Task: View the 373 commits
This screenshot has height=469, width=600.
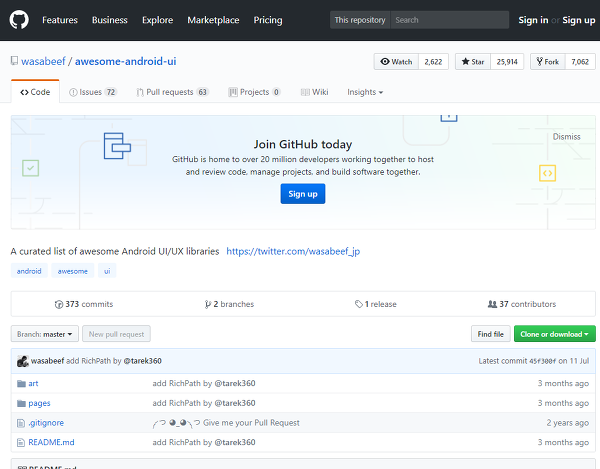Action: tap(84, 304)
